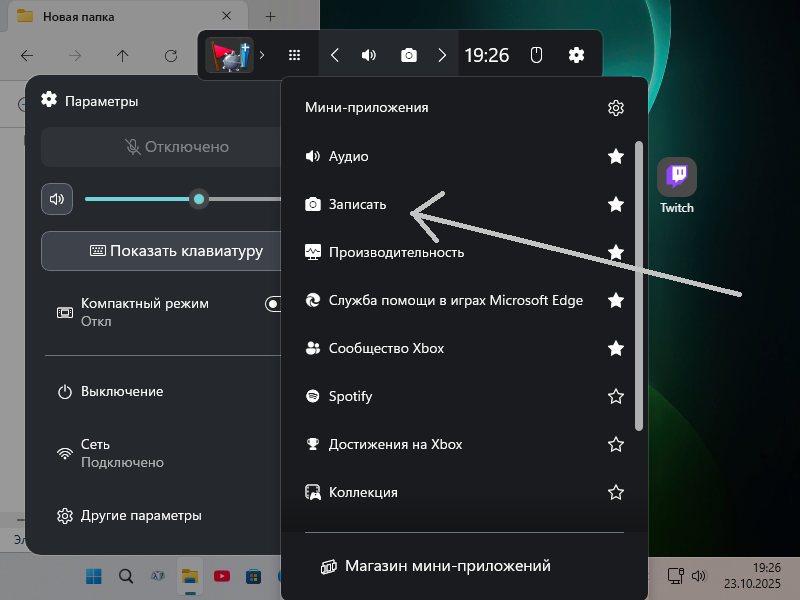Viewport: 800px width, 600px height.
Task: Open YouTube from the taskbar
Action: 221,577
